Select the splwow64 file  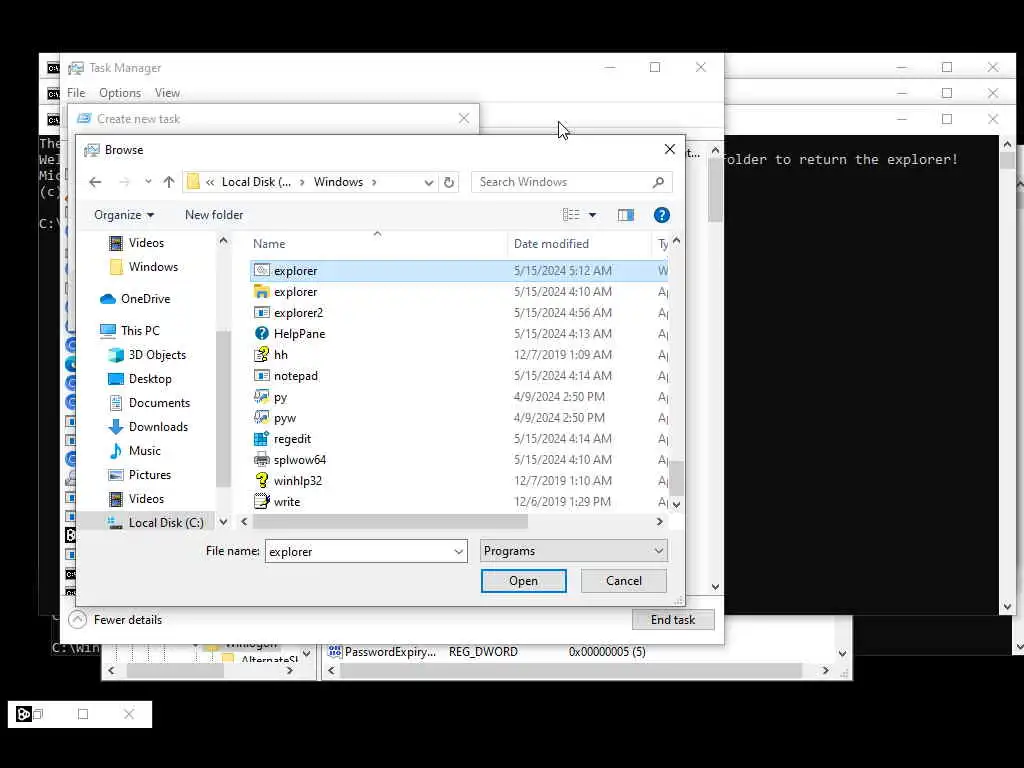(299, 460)
